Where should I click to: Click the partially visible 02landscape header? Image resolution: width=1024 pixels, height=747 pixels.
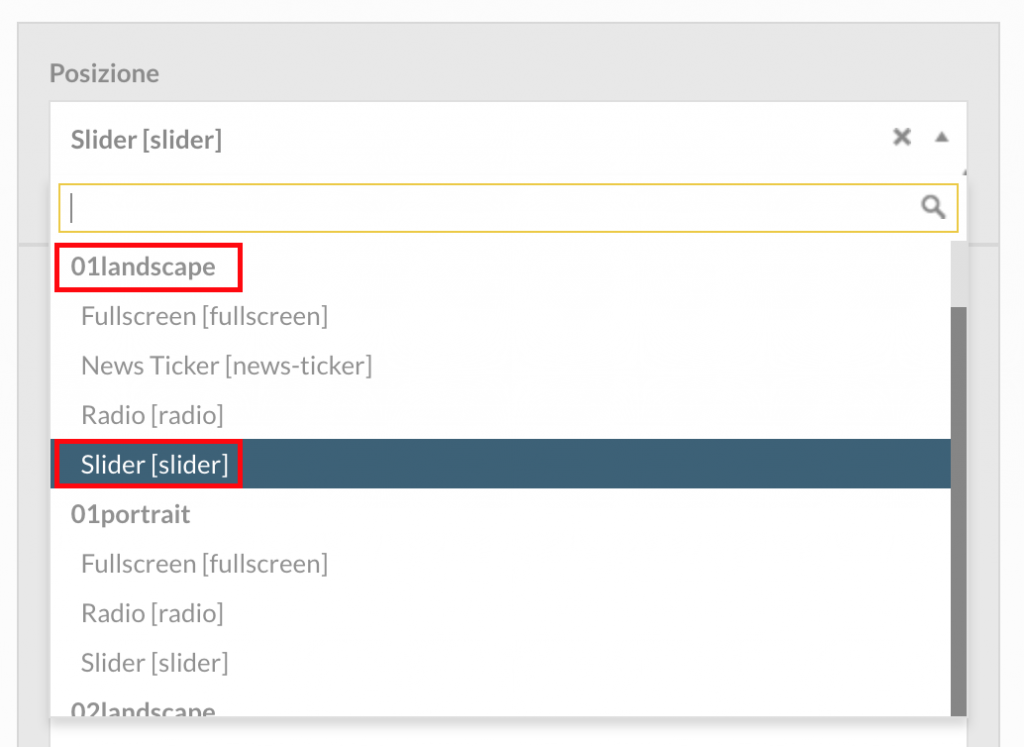pos(143,708)
